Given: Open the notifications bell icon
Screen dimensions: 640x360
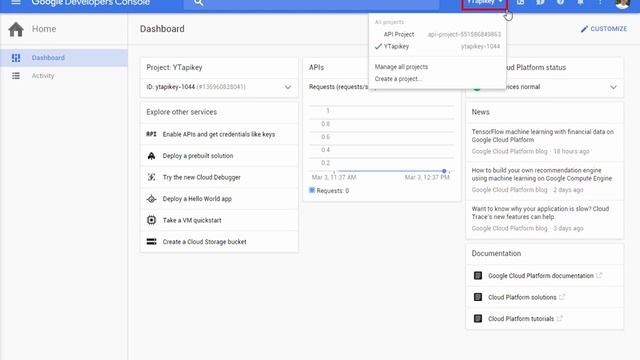Looking at the screenshot, I should [x=580, y=2].
